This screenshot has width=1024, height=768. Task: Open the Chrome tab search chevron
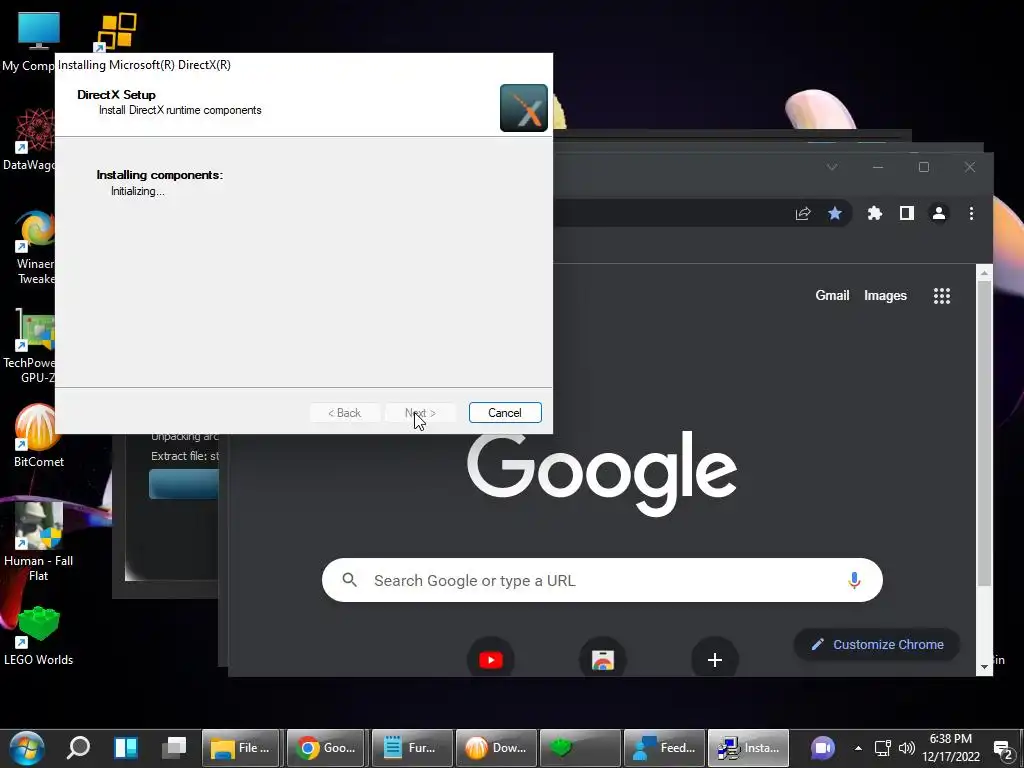coord(831,167)
